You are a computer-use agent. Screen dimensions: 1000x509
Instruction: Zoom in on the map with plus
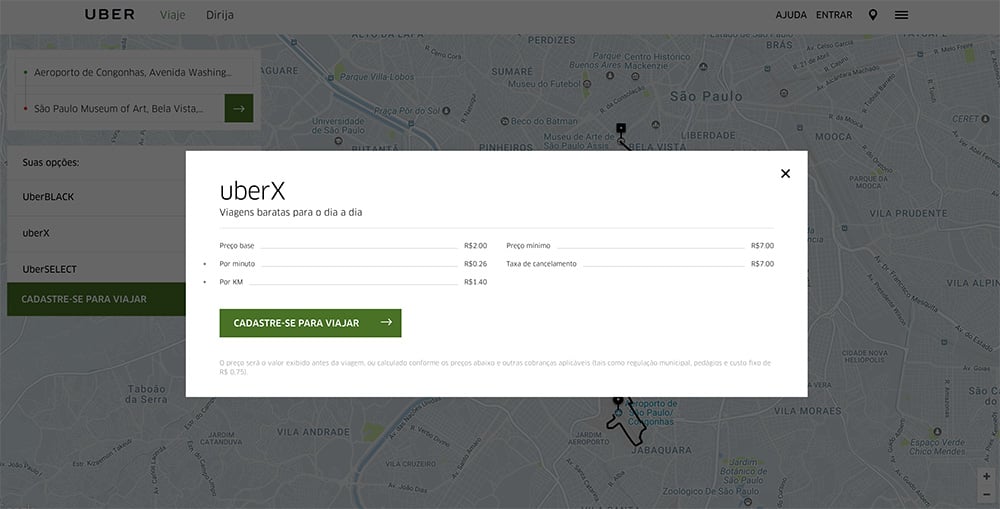pos(986,476)
